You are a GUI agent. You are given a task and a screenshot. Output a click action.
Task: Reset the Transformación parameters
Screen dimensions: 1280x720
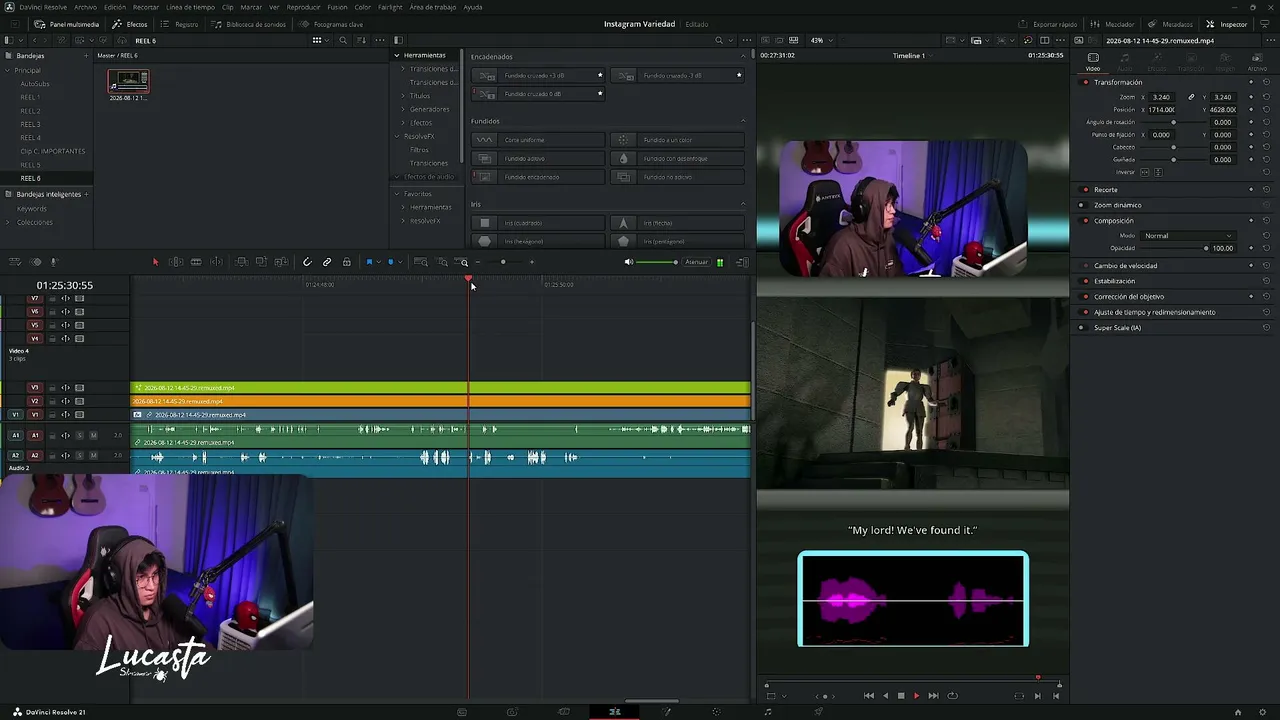[1266, 82]
